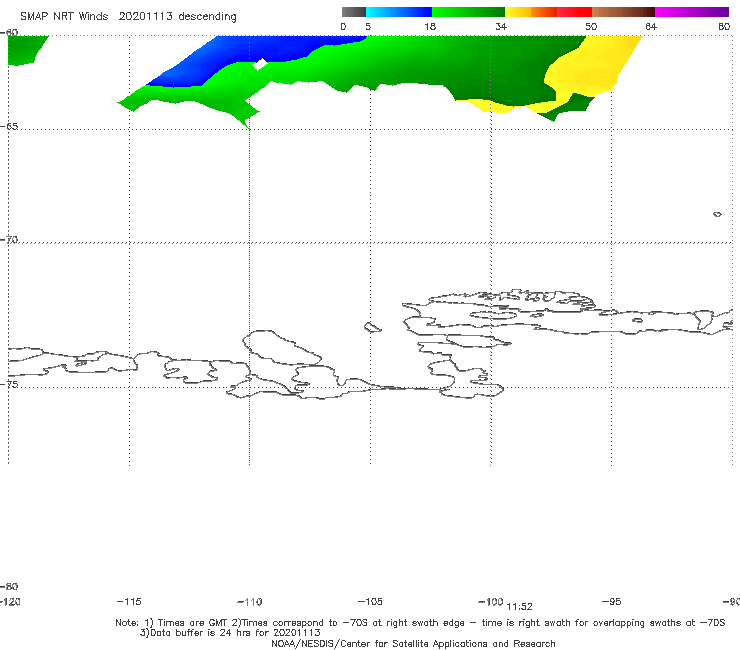Click the -105 longitude axis label
740x650 pixels.
click(x=370, y=601)
